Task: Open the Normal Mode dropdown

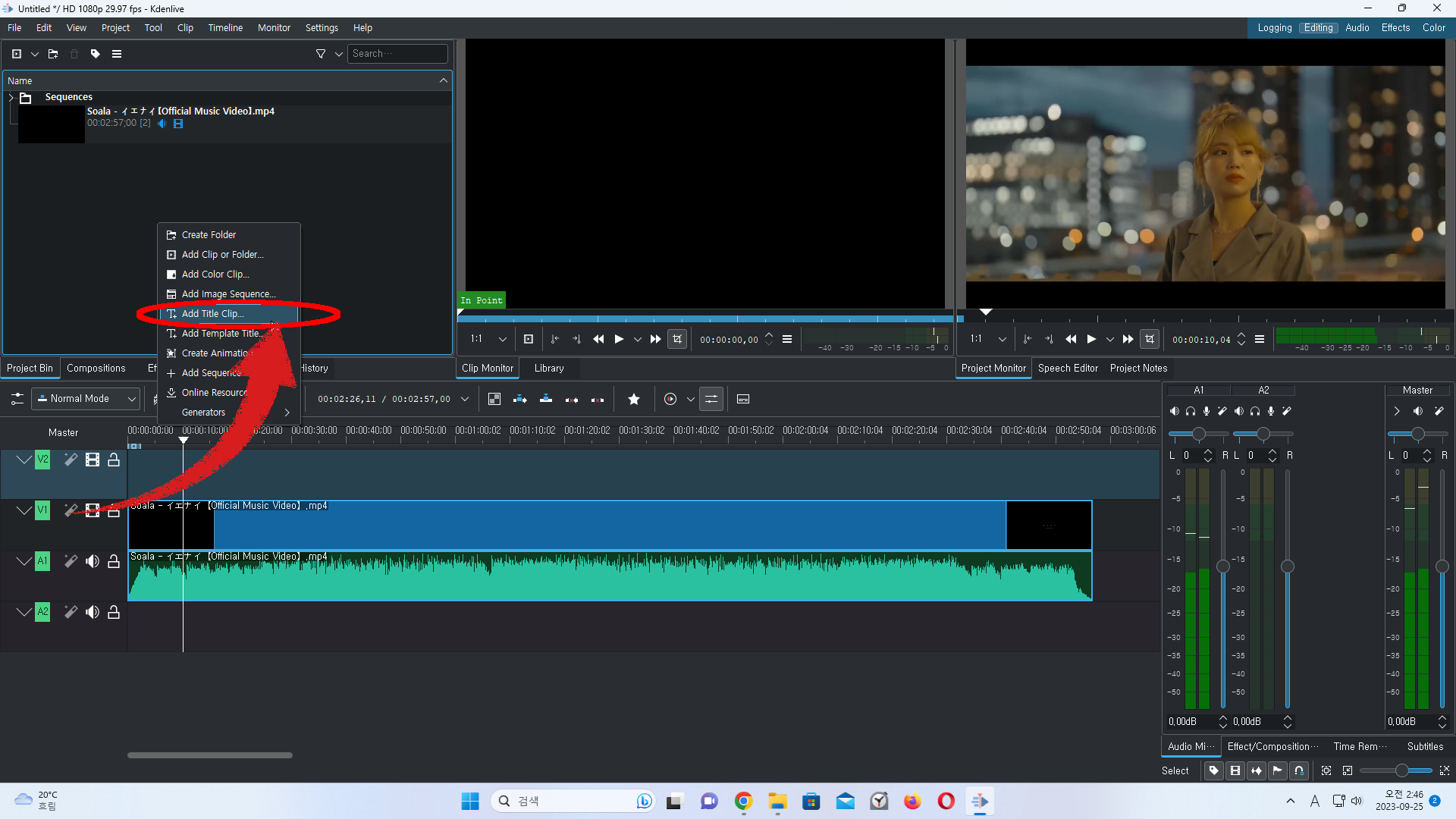Action: (x=86, y=399)
